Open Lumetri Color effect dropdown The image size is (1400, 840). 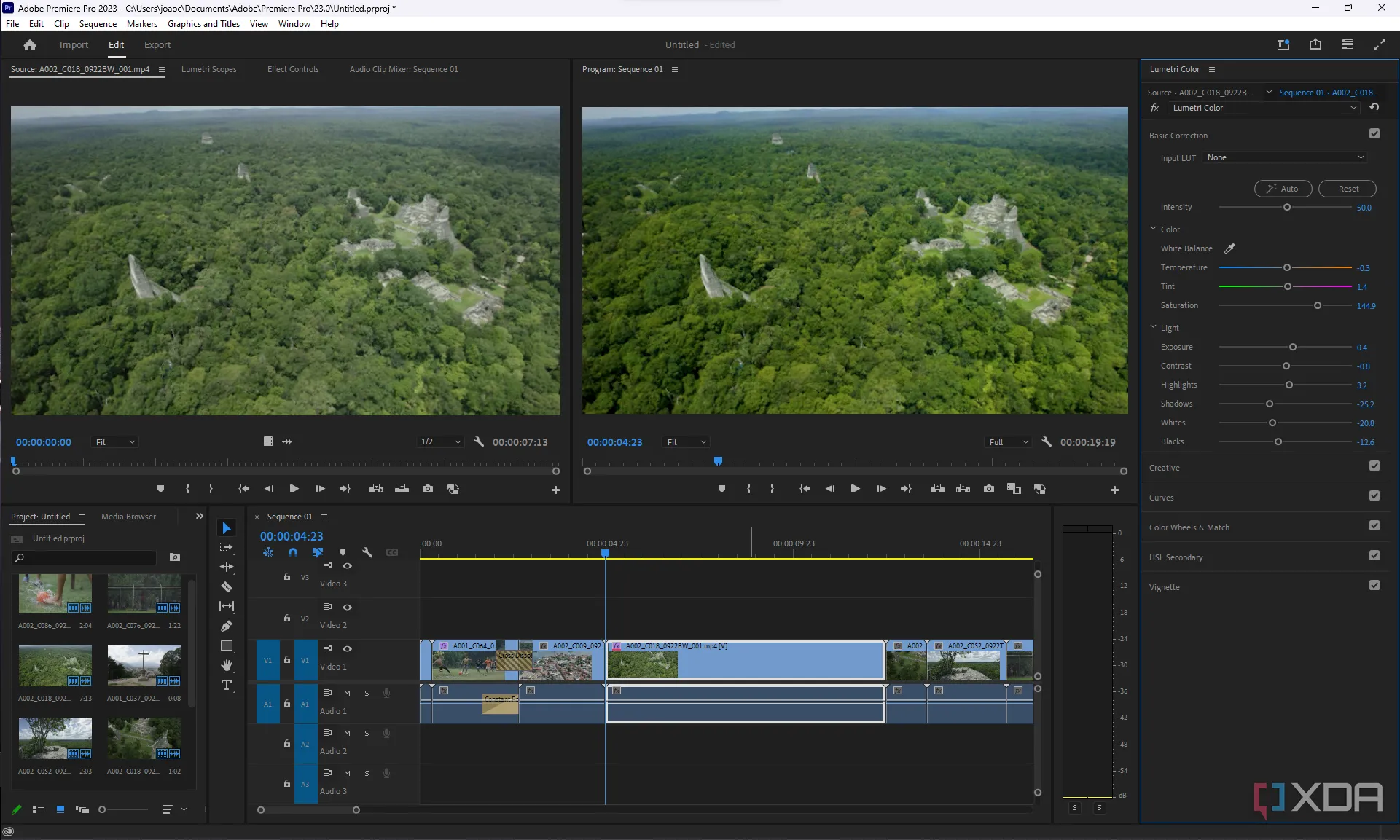(1264, 108)
